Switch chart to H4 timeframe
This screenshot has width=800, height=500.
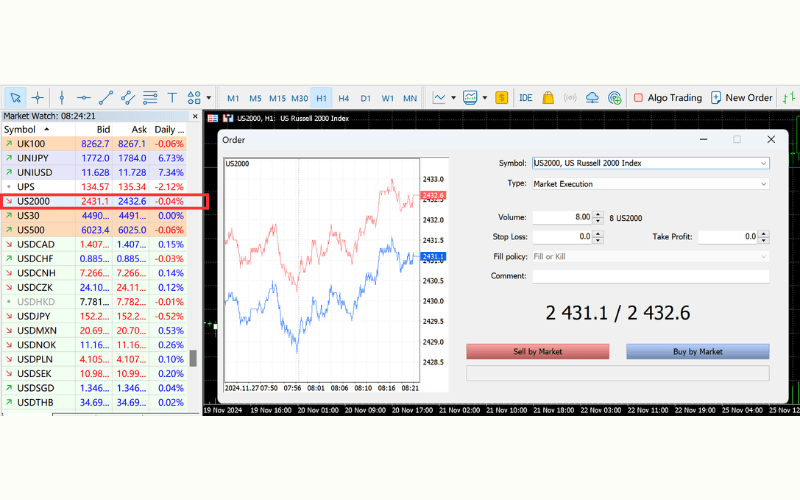344,98
